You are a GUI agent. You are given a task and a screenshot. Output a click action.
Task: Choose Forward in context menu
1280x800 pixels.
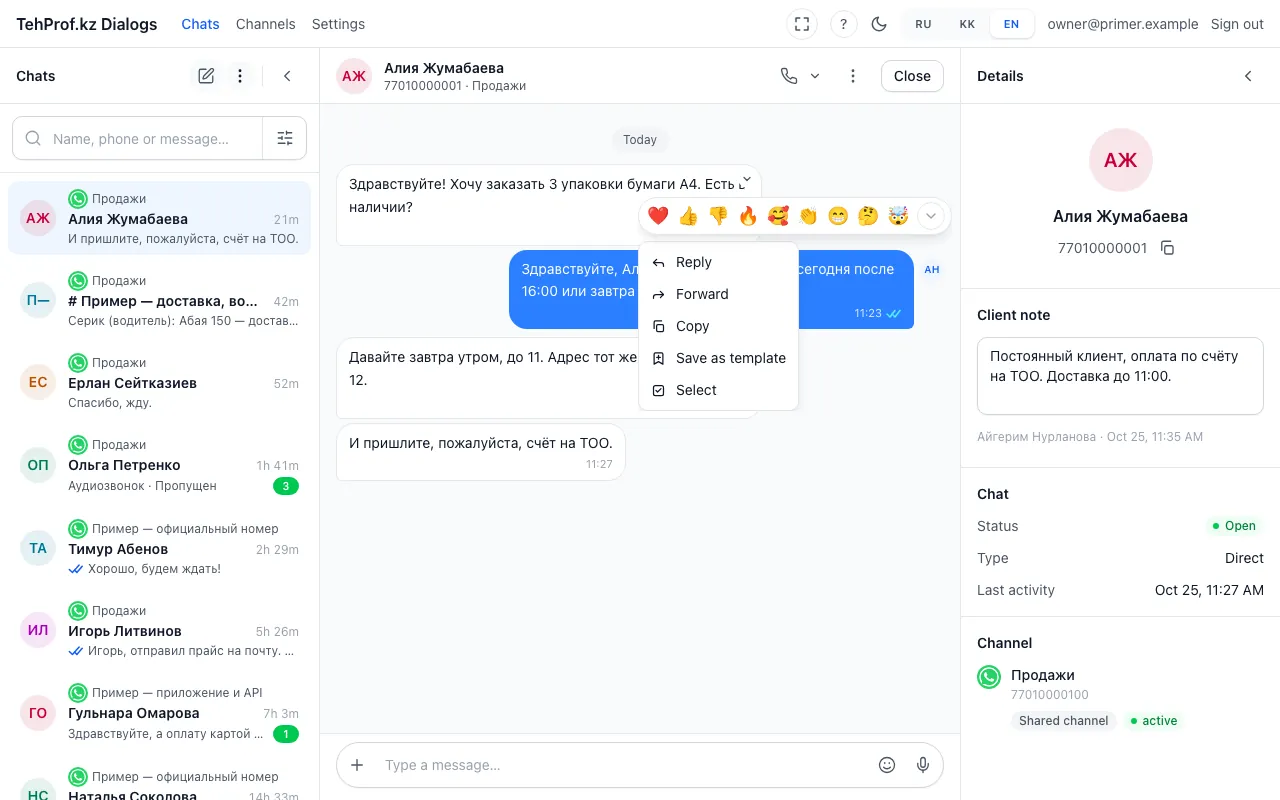click(x=718, y=294)
